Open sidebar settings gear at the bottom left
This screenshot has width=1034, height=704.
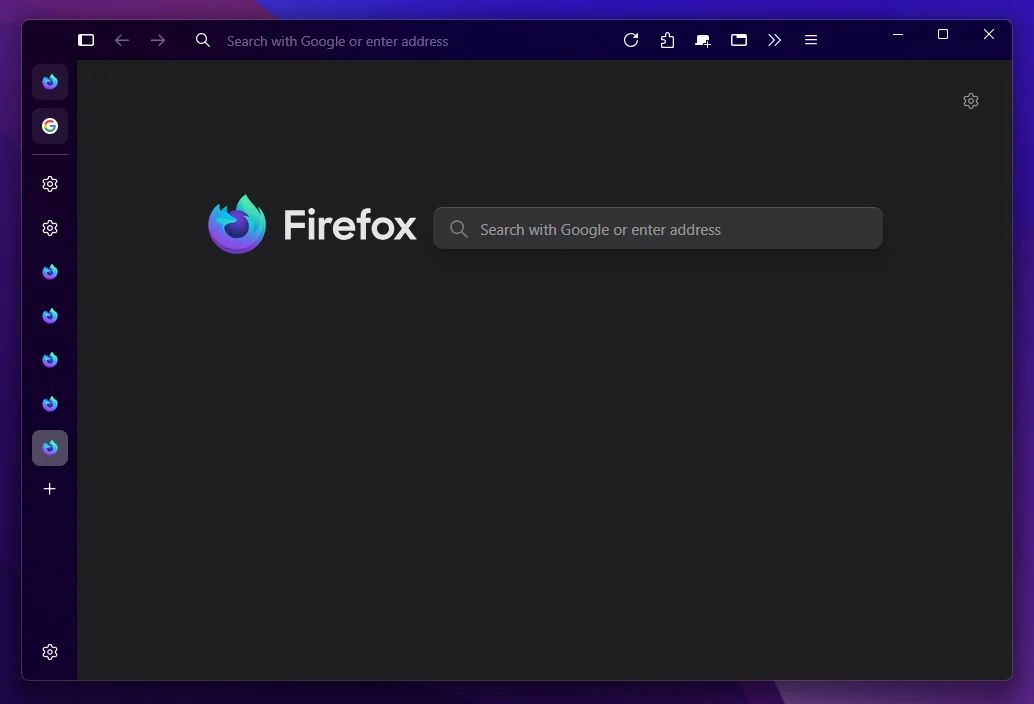point(50,652)
